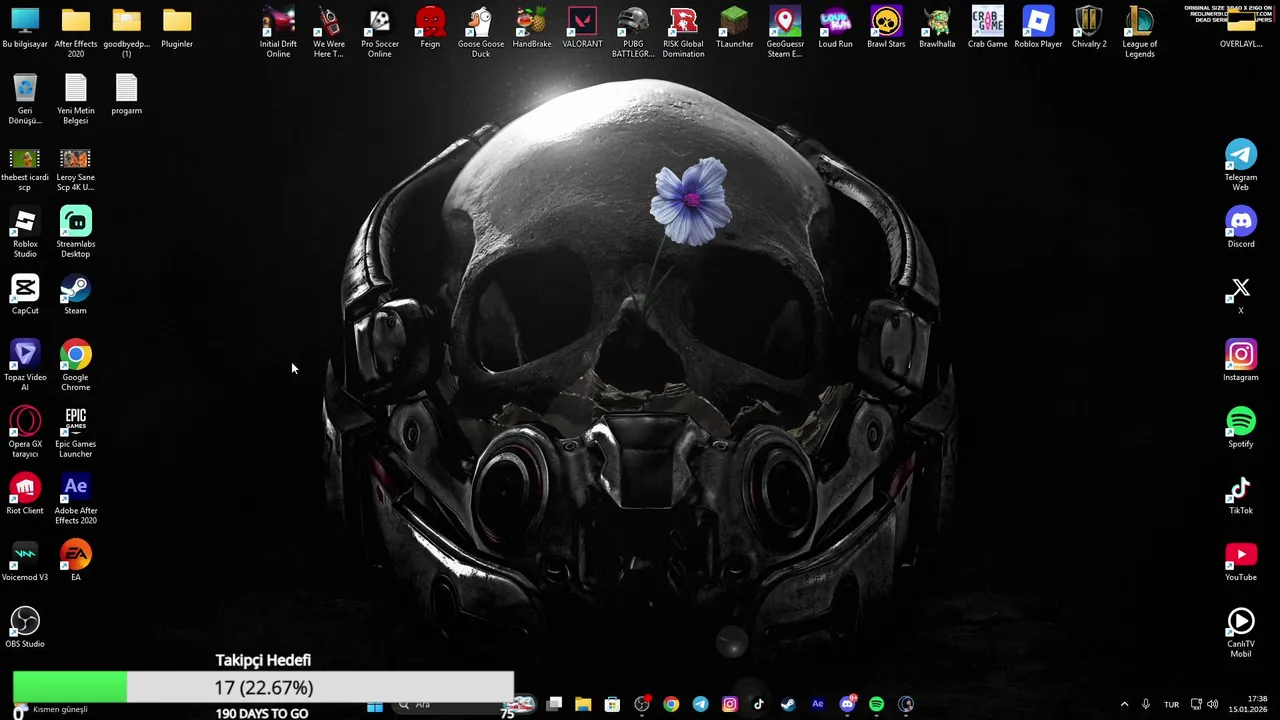Open YouTube desktop shortcut
Image resolution: width=1280 pixels, height=720 pixels.
(x=1241, y=562)
